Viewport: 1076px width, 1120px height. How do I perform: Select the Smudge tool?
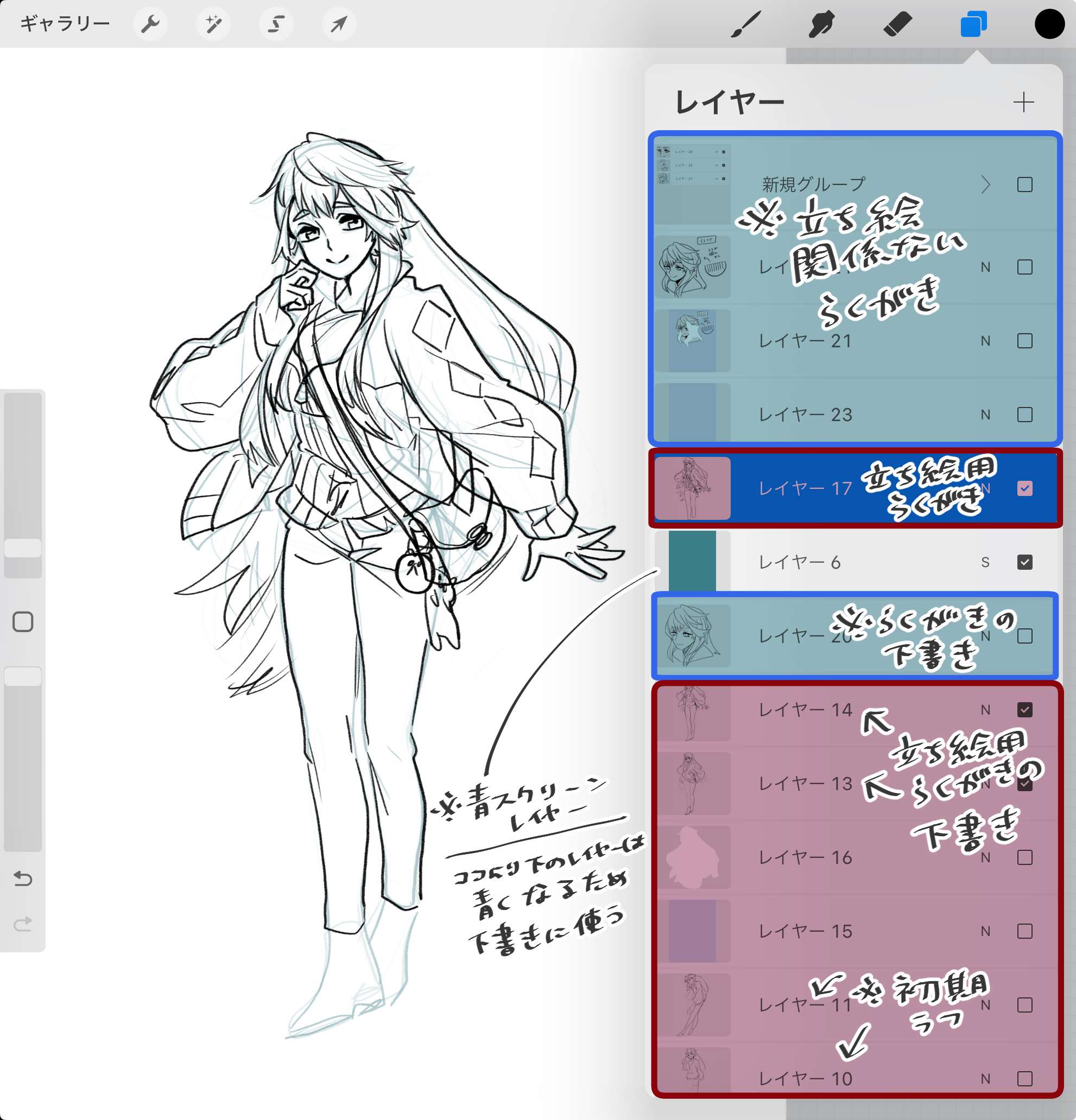click(821, 24)
